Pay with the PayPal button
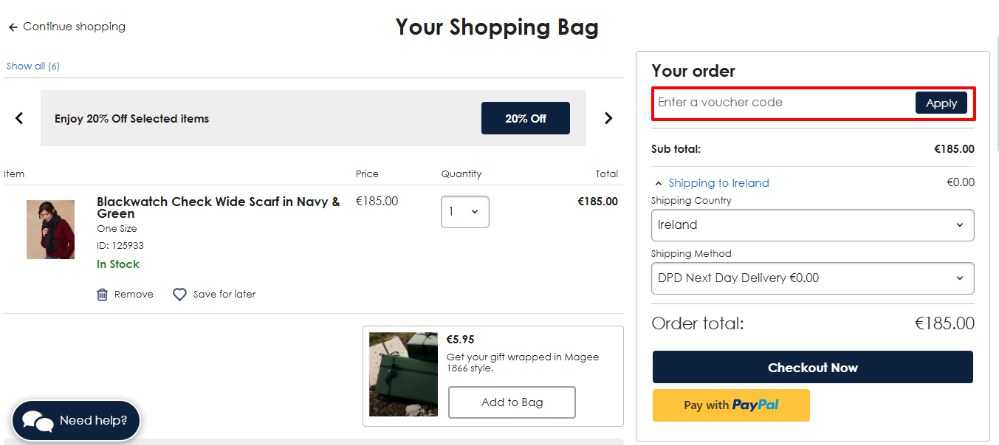This screenshot has width=999, height=445. [731, 405]
